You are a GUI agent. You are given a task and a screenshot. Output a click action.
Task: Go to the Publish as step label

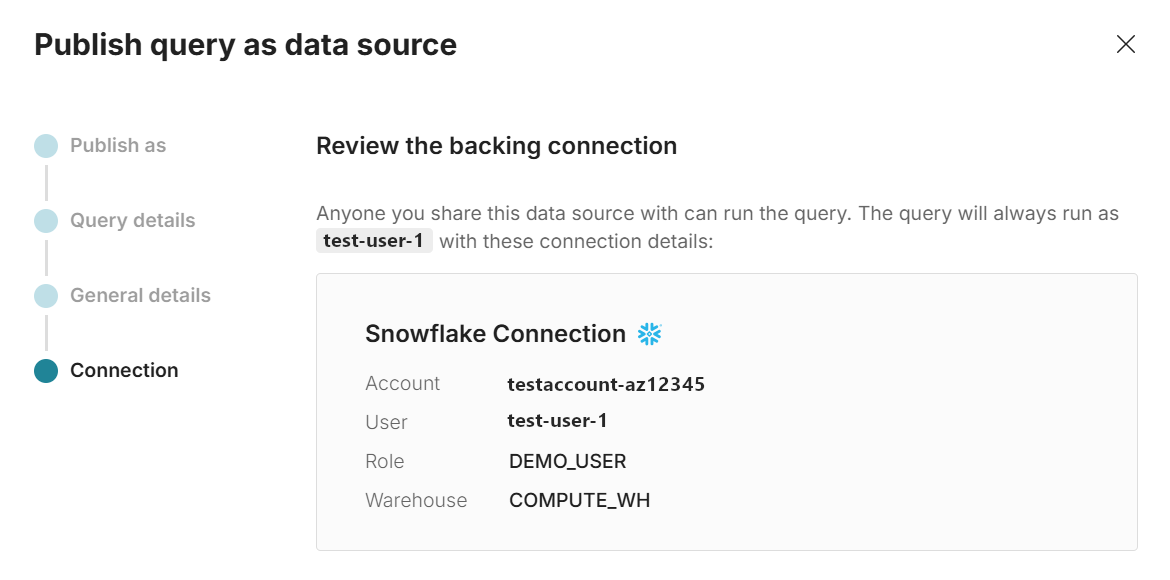[x=118, y=146]
